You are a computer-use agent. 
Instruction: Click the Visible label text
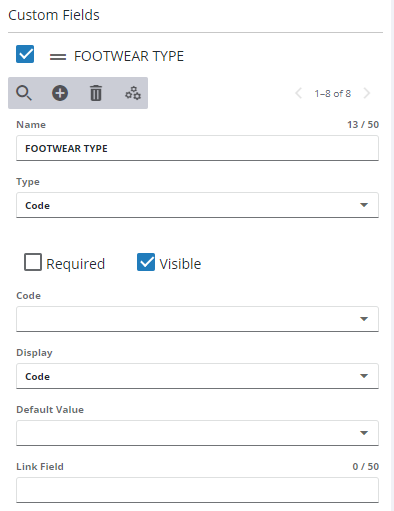tap(180, 264)
